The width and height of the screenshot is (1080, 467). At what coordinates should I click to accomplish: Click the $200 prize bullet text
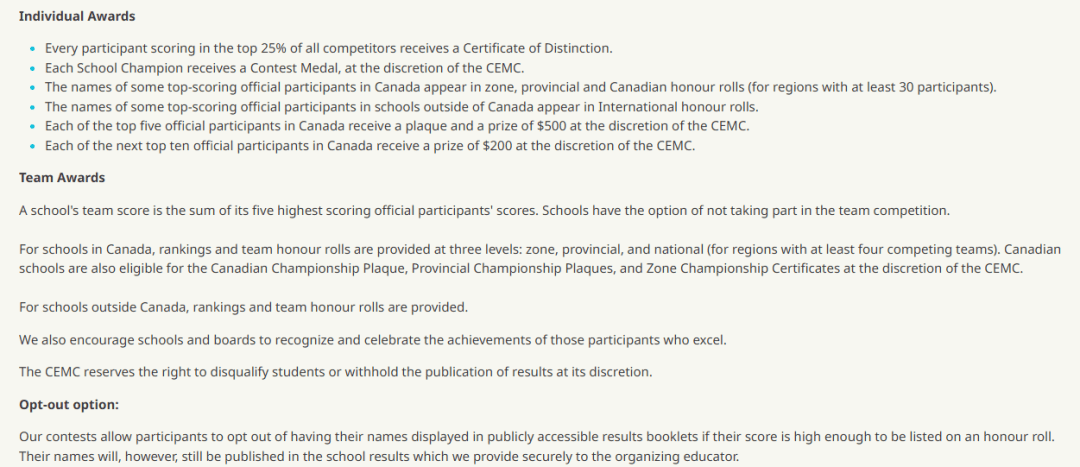point(370,146)
